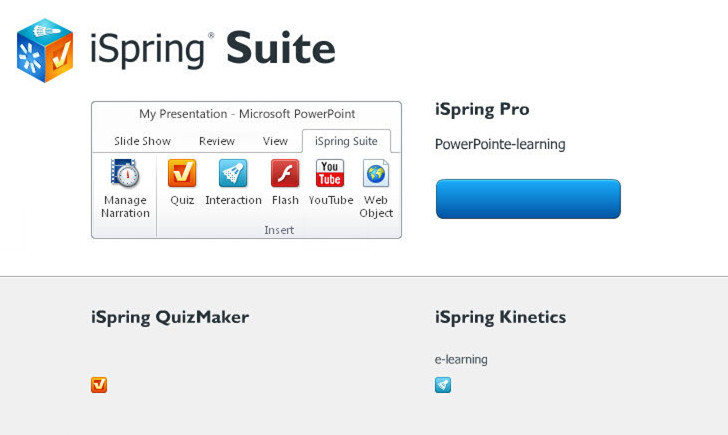Screen dimensions: 728x435
Task: Open the Review ribbon tab
Action: click(x=217, y=141)
